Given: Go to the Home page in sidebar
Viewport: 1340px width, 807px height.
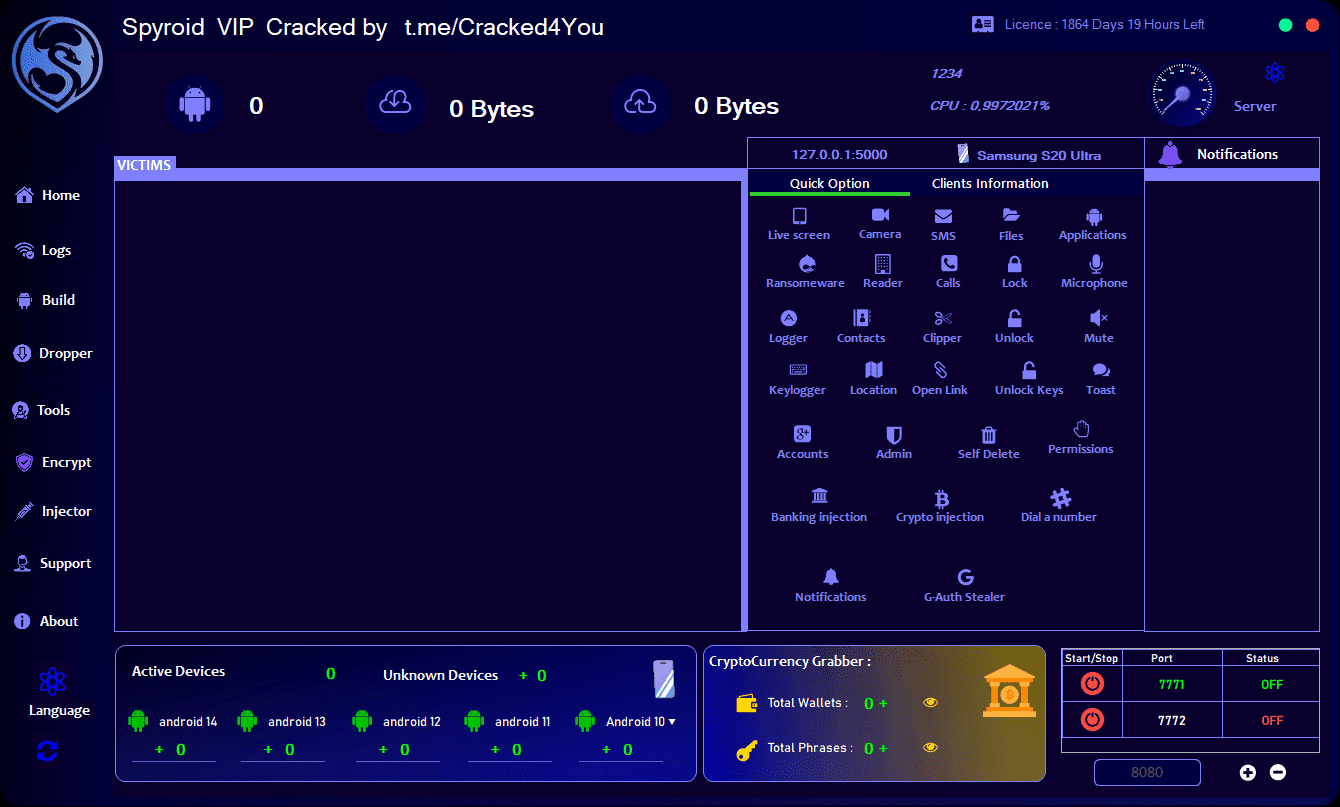Looking at the screenshot, I should [48, 195].
